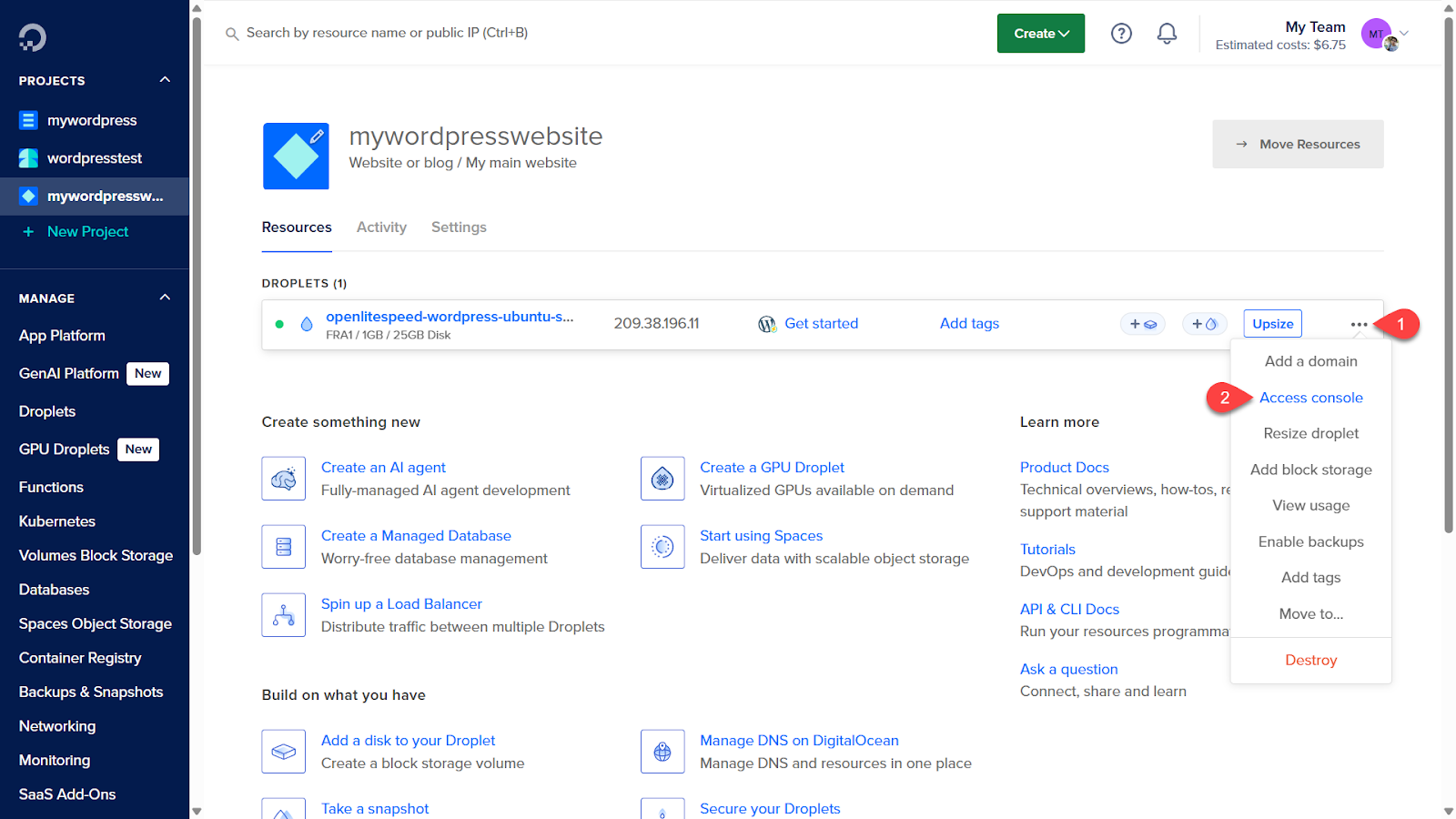Choose Move to... menu item

(1311, 613)
